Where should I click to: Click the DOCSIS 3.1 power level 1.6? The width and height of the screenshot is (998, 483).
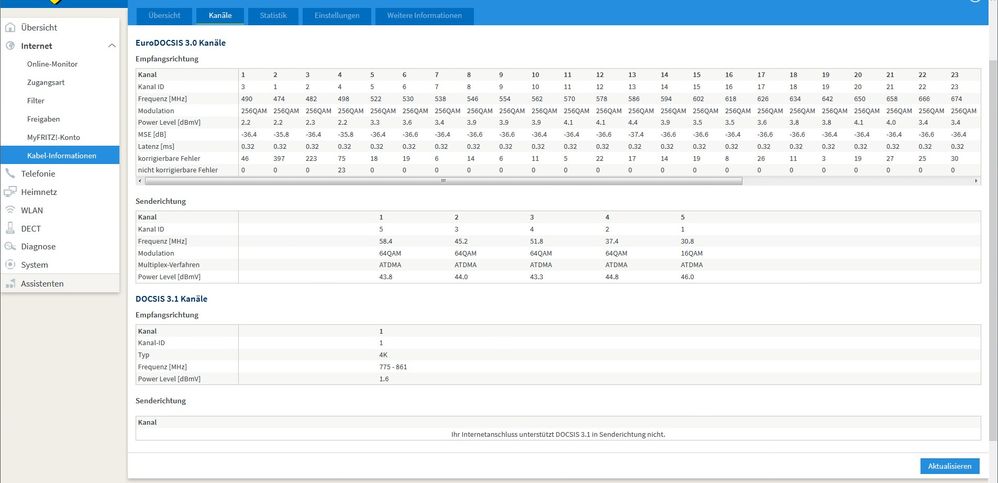click(x=383, y=379)
